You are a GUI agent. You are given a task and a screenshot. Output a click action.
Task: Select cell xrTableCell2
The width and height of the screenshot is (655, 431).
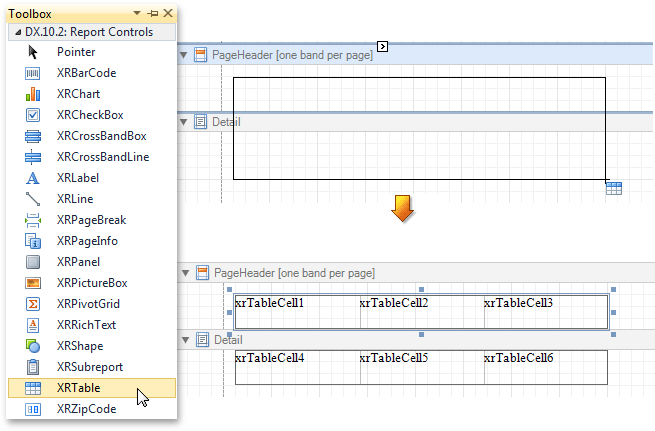click(422, 312)
